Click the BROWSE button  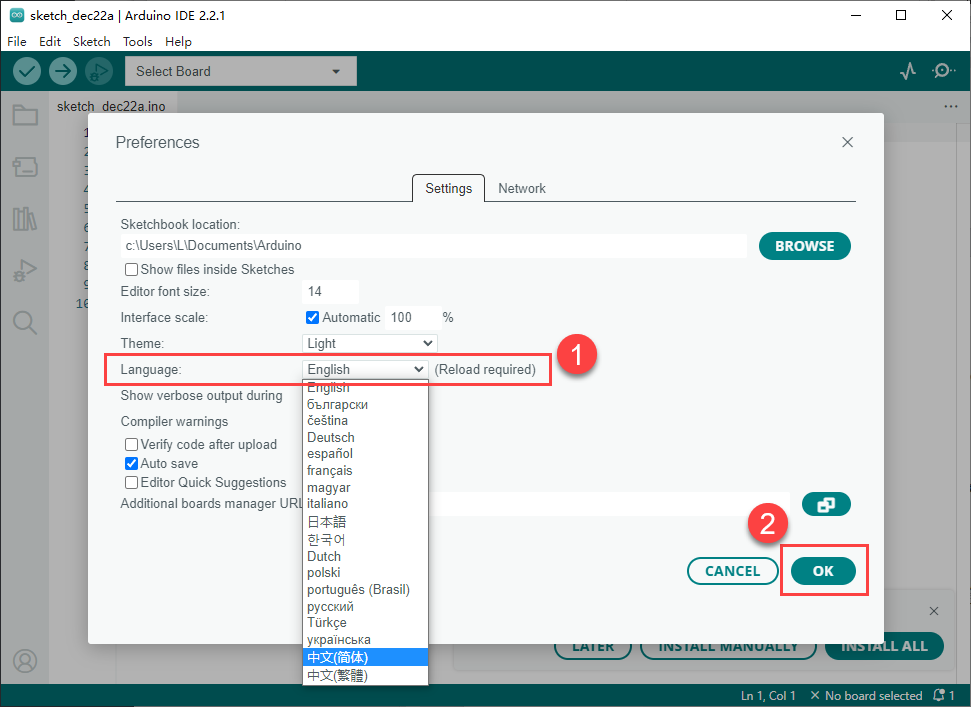tap(804, 246)
